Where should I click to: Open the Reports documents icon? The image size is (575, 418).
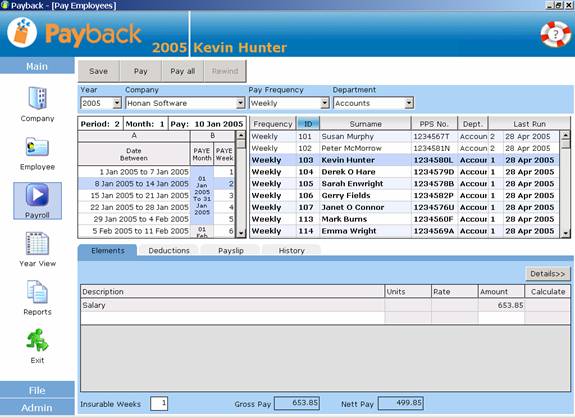pos(37,292)
